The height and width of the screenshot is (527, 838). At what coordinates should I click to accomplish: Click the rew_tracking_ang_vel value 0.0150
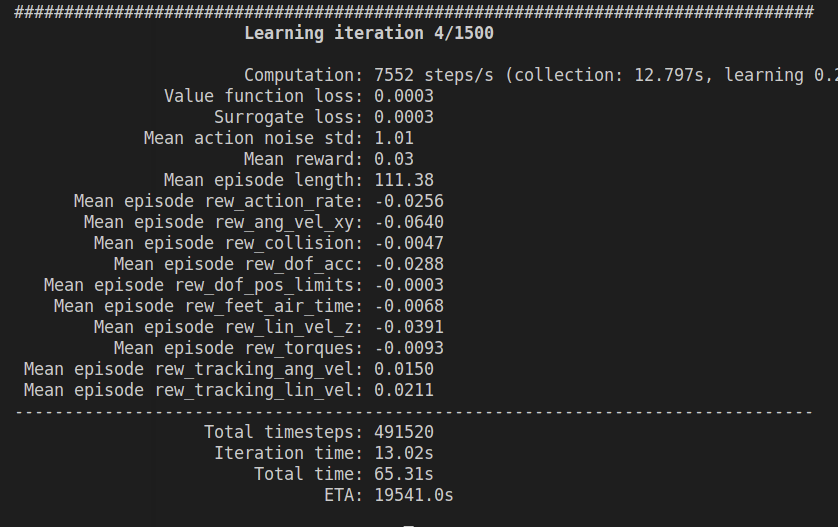403,369
